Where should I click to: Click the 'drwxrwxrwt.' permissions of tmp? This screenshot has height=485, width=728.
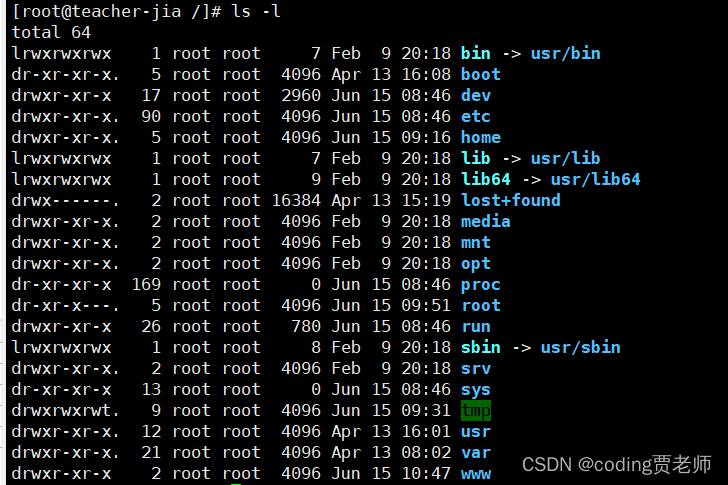(x=65, y=411)
